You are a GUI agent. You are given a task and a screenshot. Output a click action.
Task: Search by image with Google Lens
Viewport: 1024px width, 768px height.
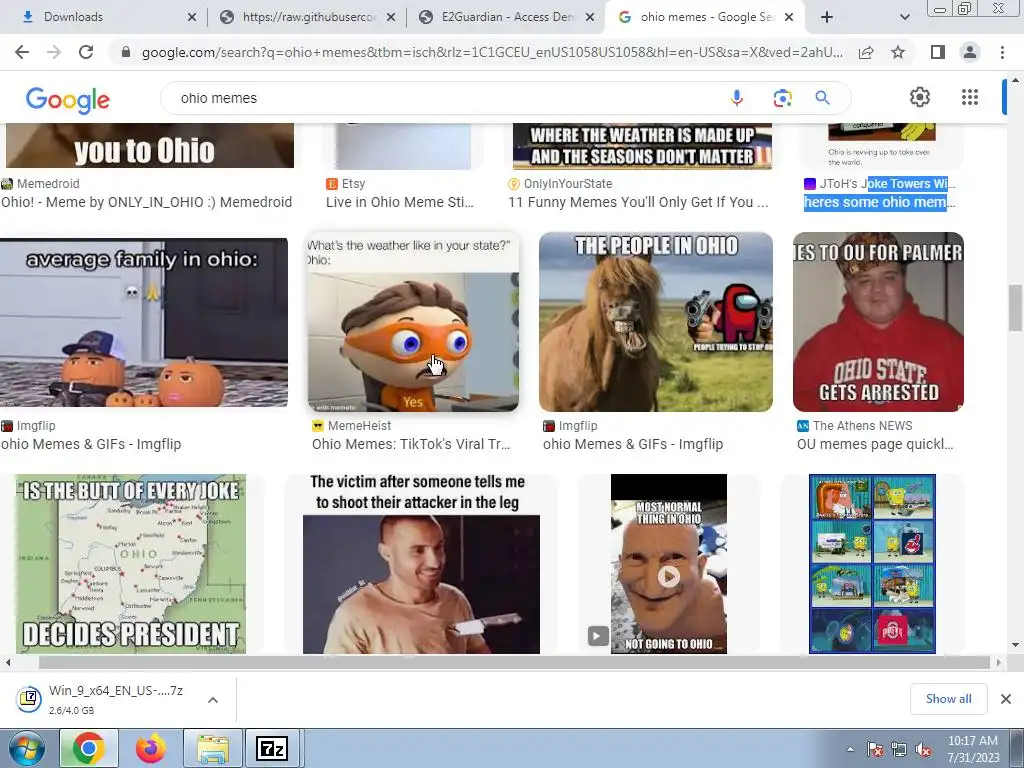pos(782,98)
